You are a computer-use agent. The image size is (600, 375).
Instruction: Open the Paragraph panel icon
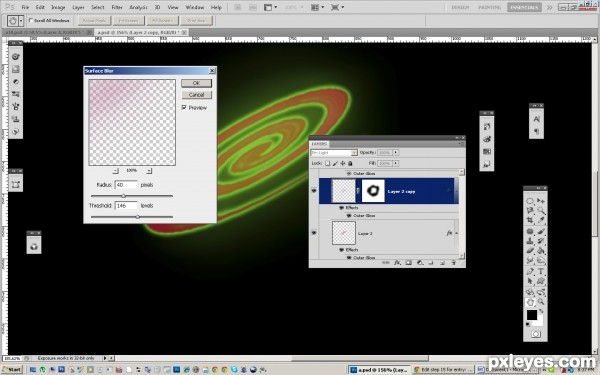536,132
